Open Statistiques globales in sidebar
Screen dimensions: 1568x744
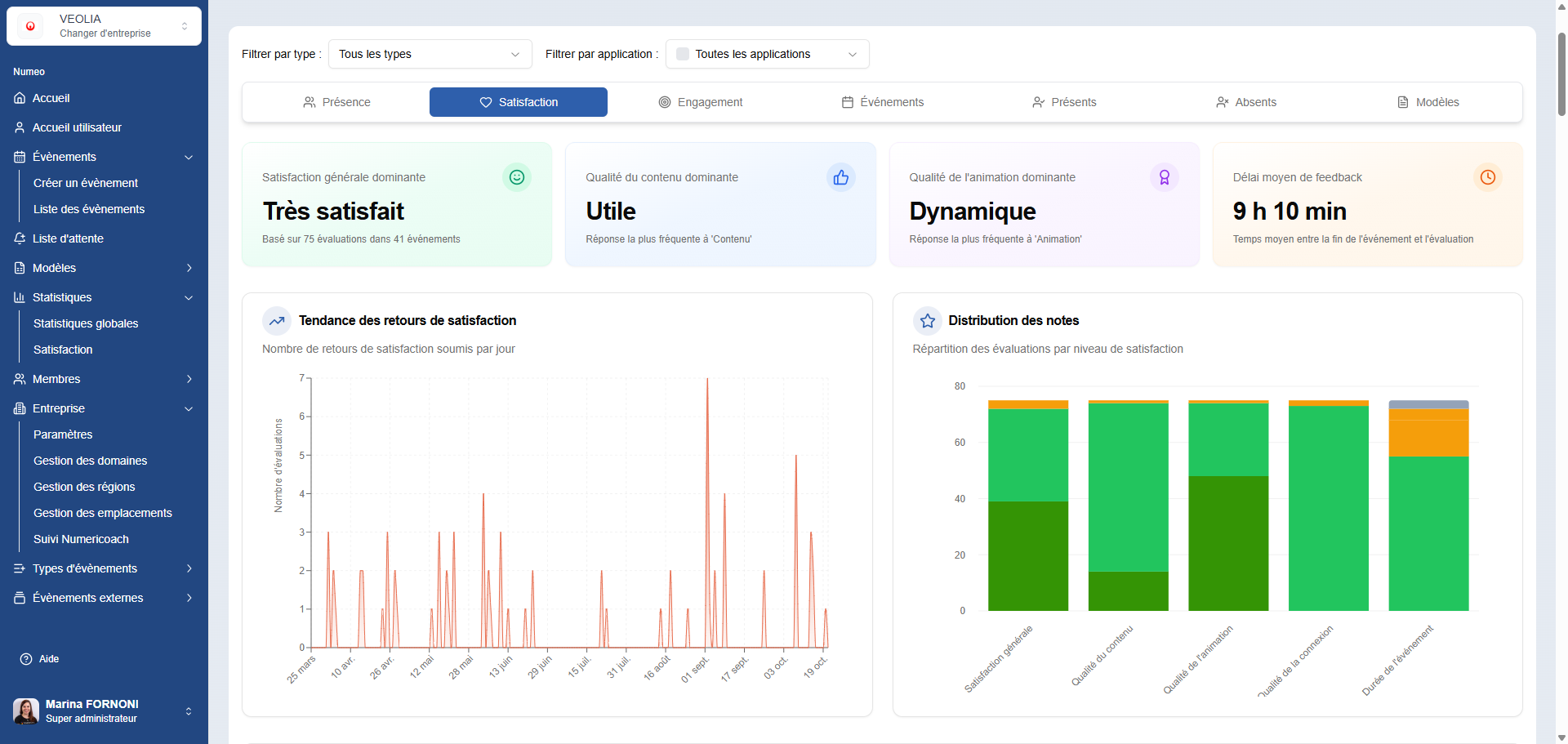pyautogui.click(x=86, y=323)
